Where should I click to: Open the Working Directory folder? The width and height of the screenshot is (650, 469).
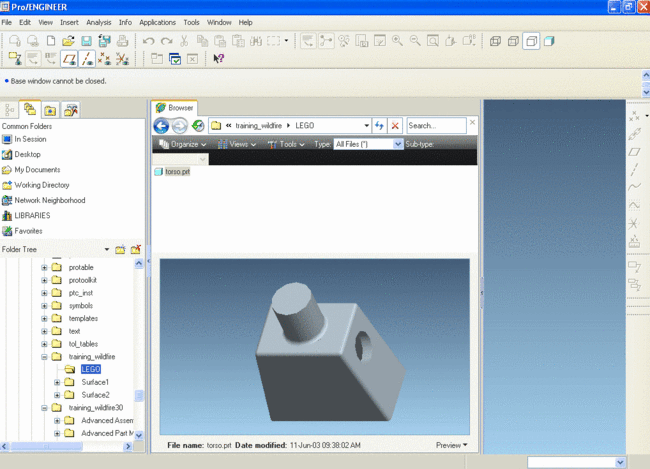tap(36, 185)
